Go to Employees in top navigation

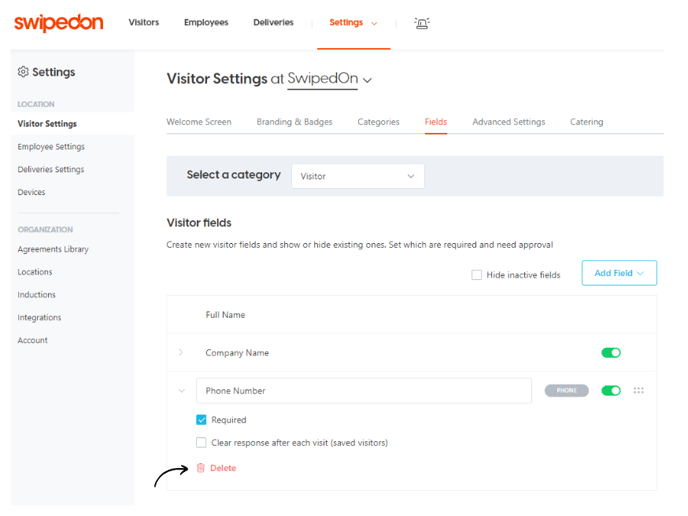click(206, 22)
